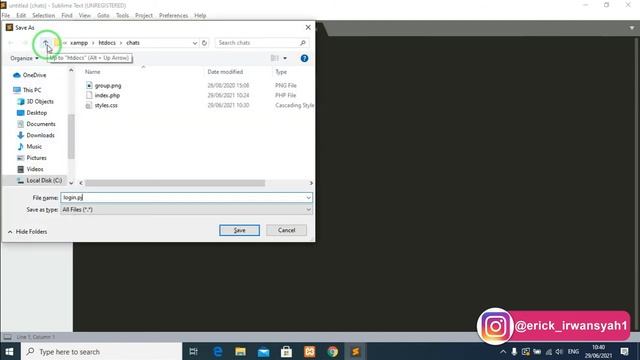Select This PC in navigation pane
640x360 pixels.
point(27,90)
